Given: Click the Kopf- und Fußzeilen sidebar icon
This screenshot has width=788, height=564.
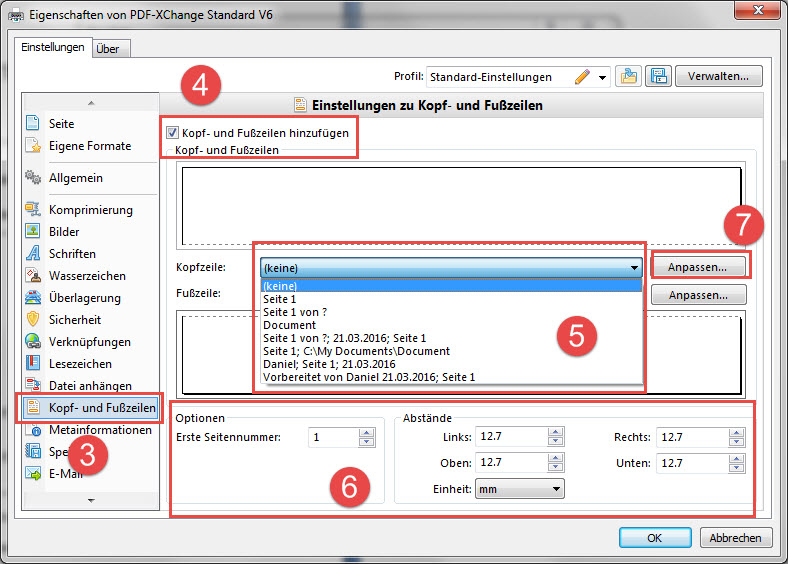Looking at the screenshot, I should pos(33,407).
